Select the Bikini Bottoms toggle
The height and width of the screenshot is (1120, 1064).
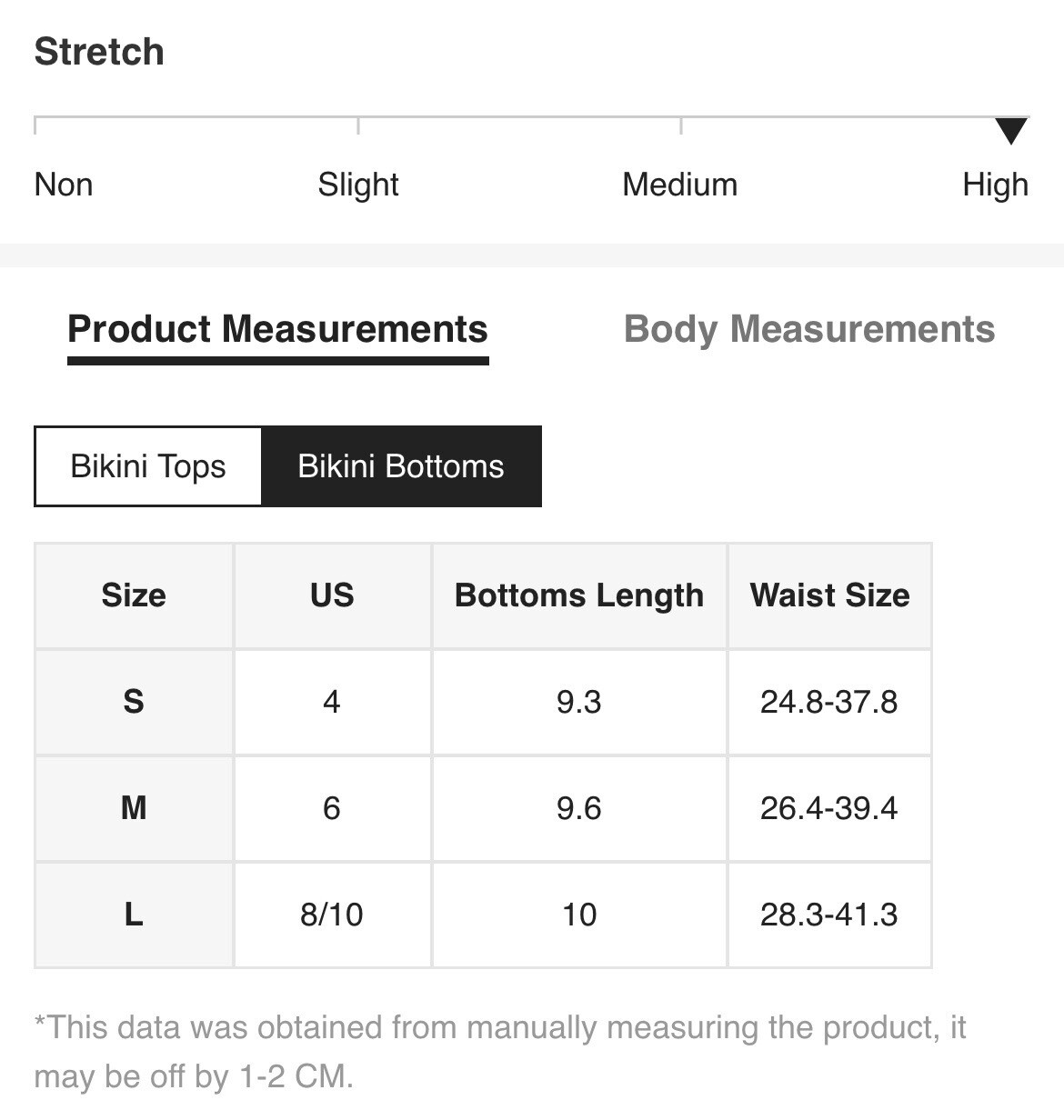400,466
